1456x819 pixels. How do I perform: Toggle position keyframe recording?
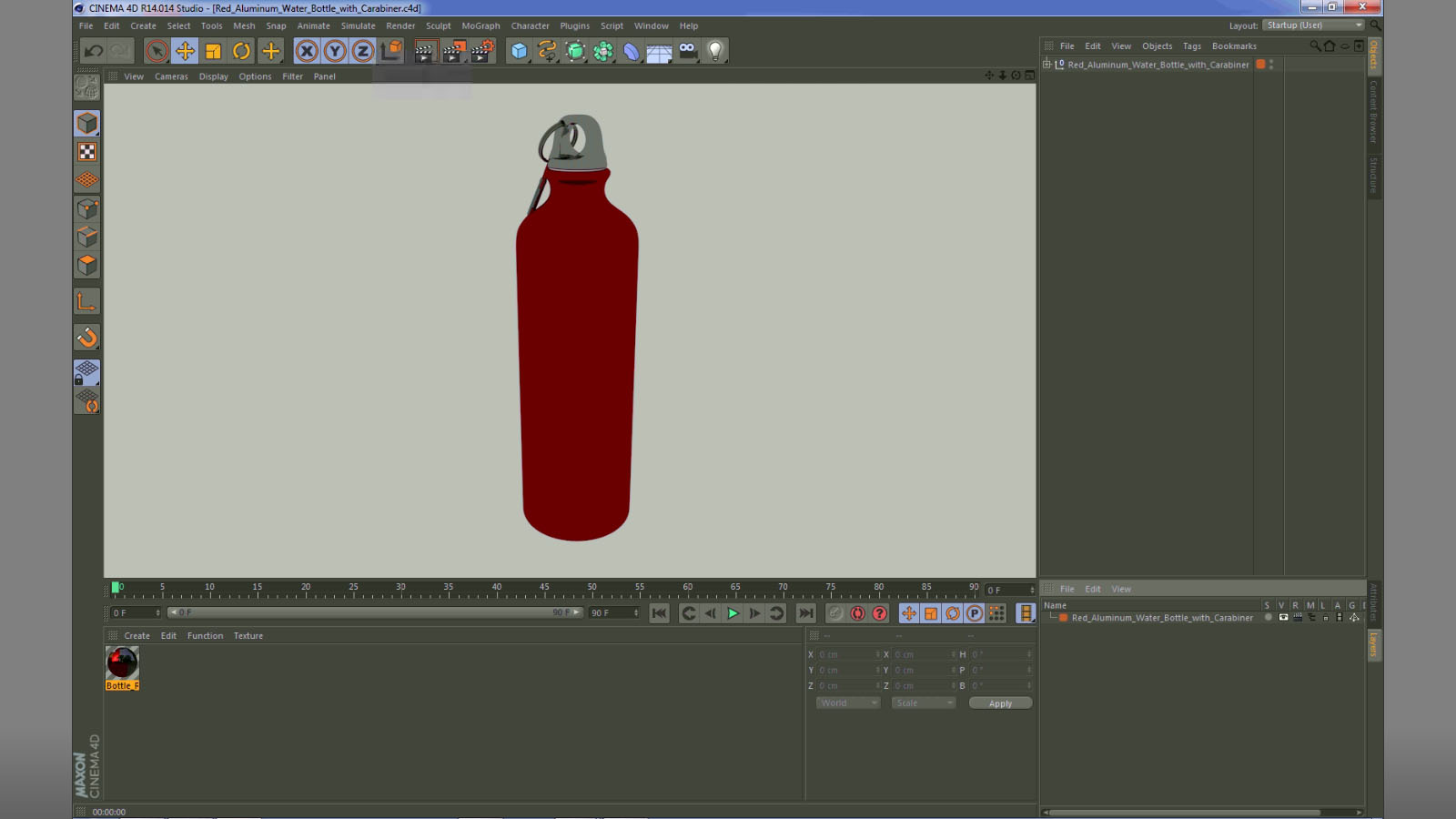pyautogui.click(x=909, y=613)
